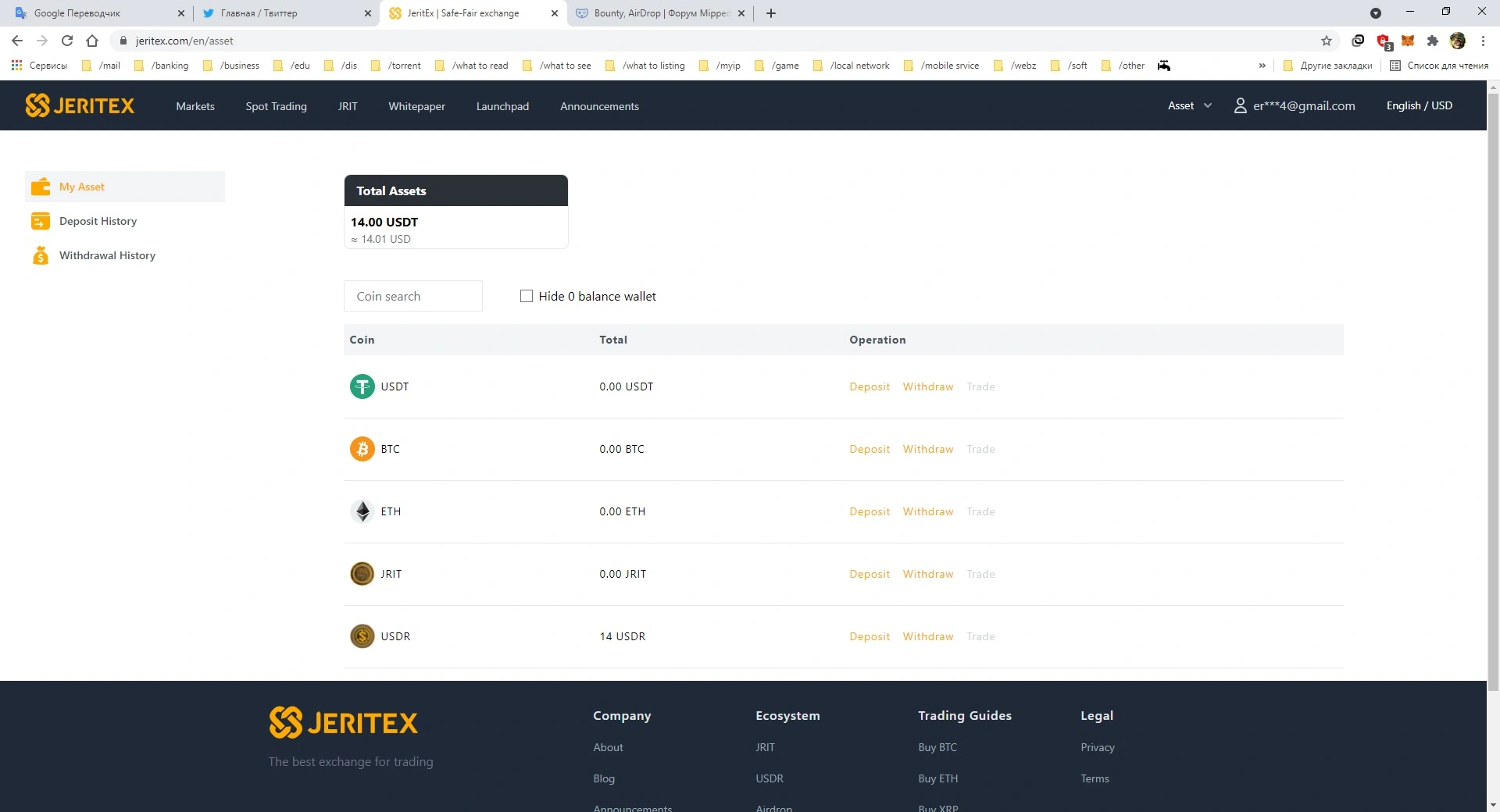Switch to the Google Переводчик tab
Viewport: 1500px width, 812px height.
coord(97,13)
